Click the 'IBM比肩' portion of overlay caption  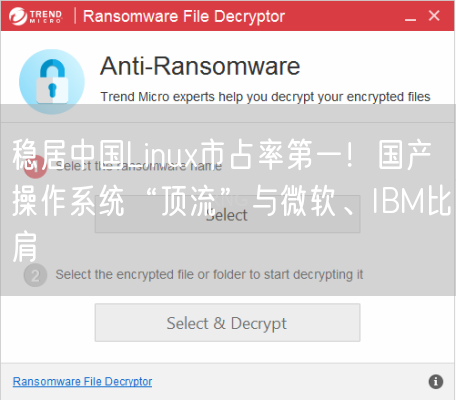click(x=411, y=201)
